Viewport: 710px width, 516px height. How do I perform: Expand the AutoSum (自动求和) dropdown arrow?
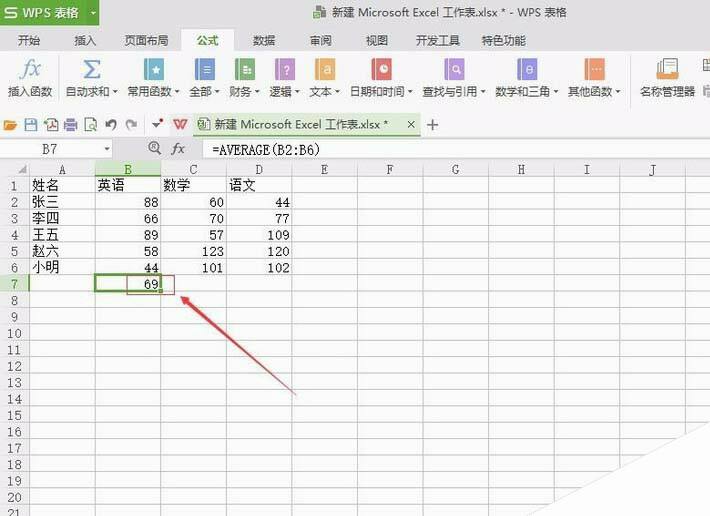click(x=115, y=92)
